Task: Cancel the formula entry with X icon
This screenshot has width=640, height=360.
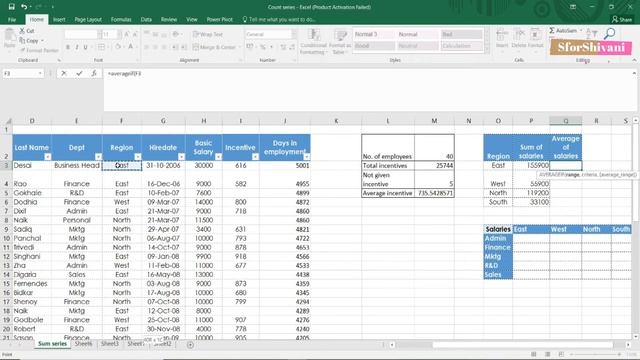Action: (x=64, y=73)
